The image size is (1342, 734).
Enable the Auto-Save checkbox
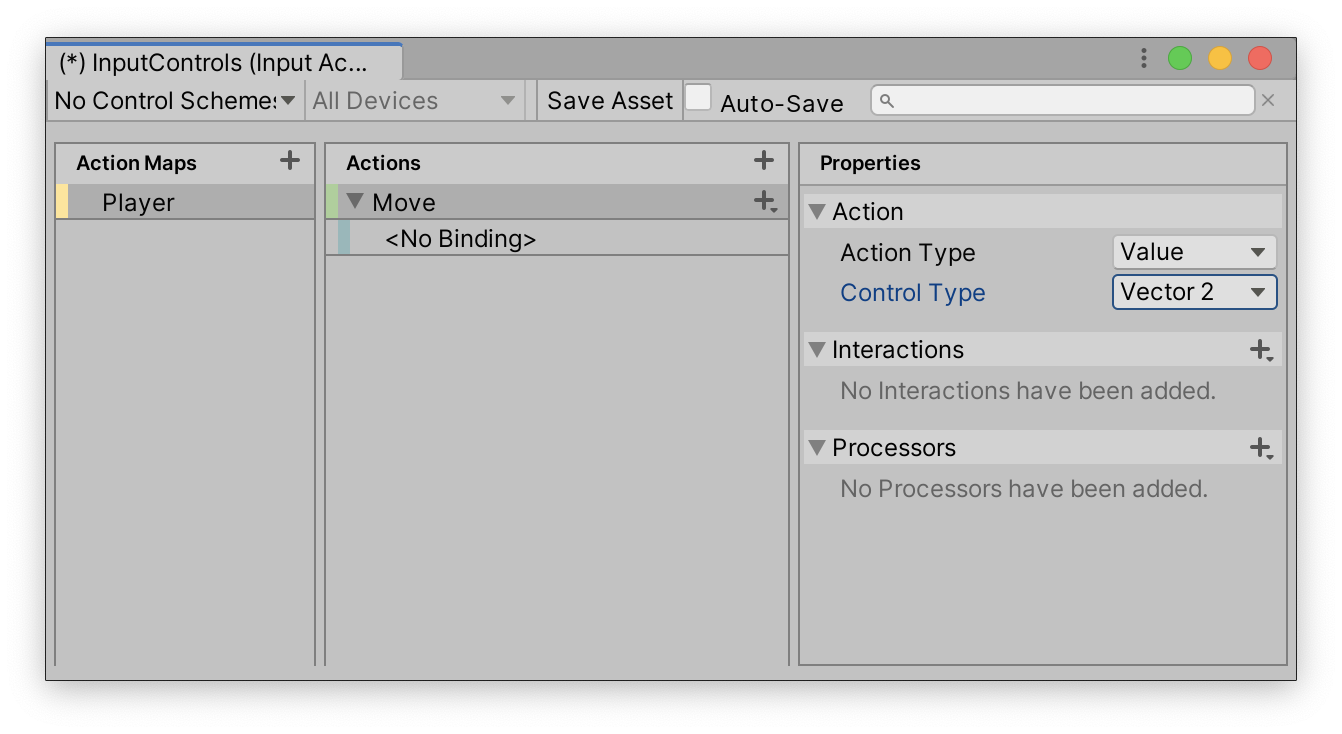tap(698, 98)
